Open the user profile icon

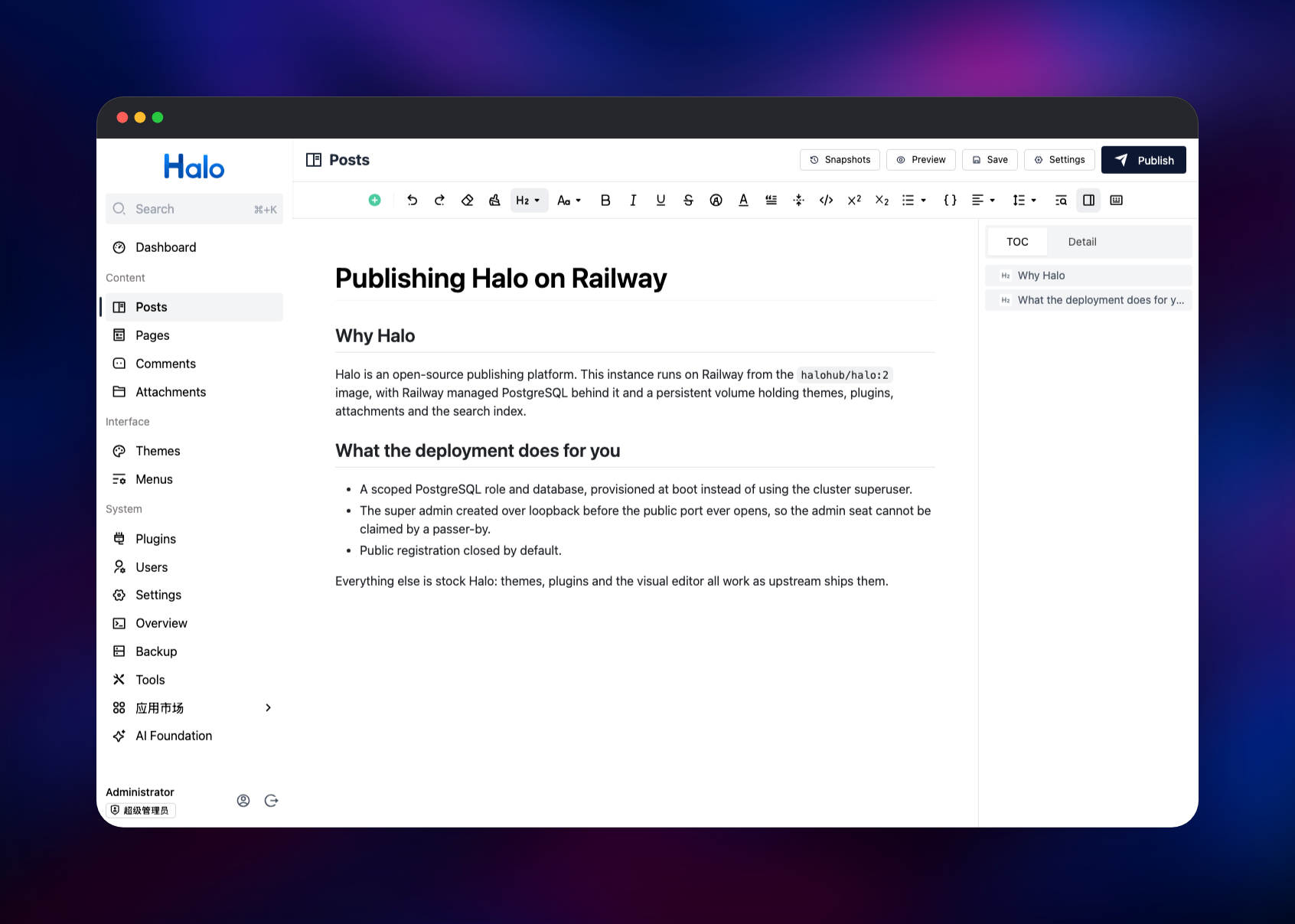[243, 801]
